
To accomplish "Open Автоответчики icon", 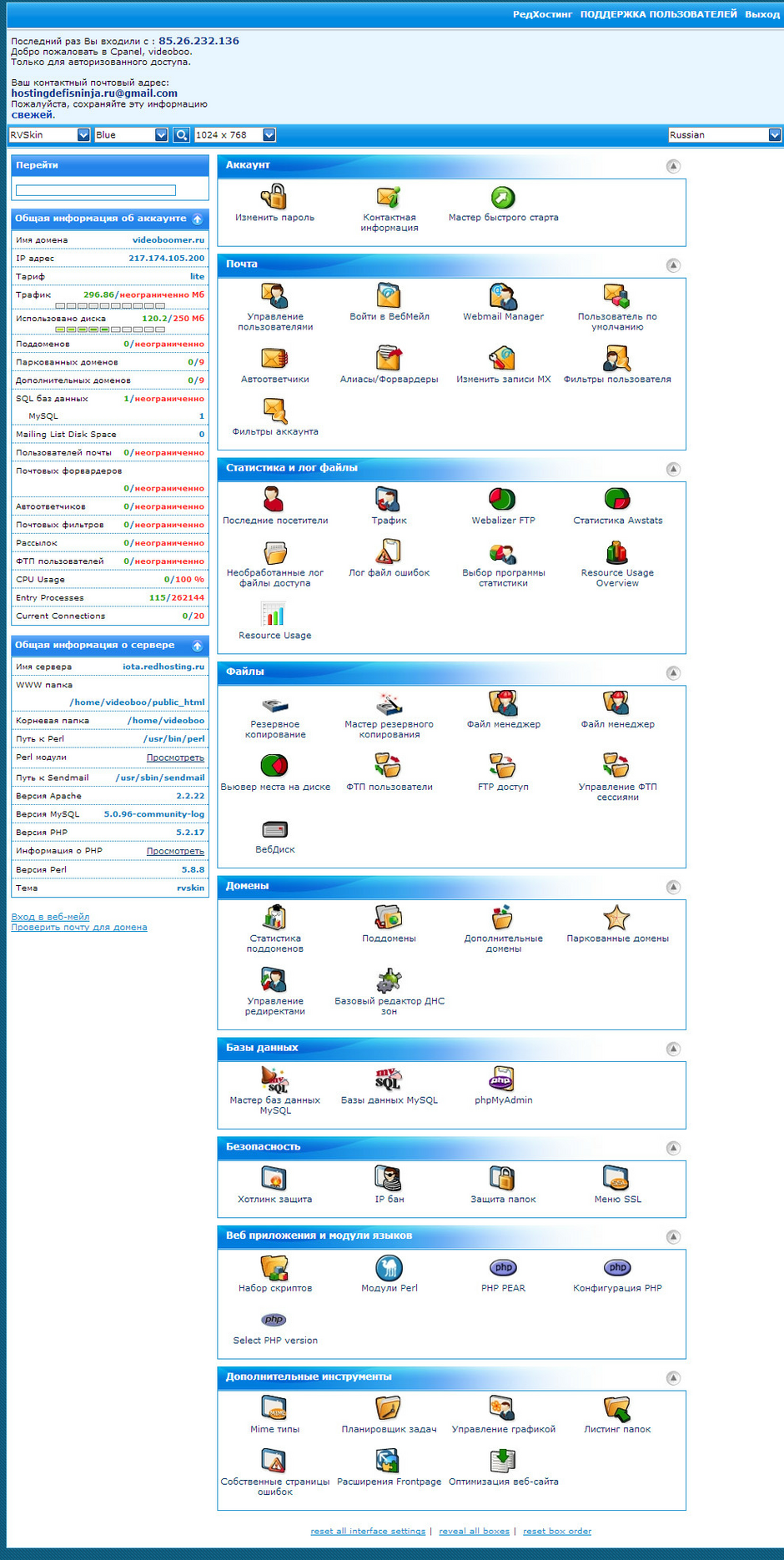I will 274,359.
